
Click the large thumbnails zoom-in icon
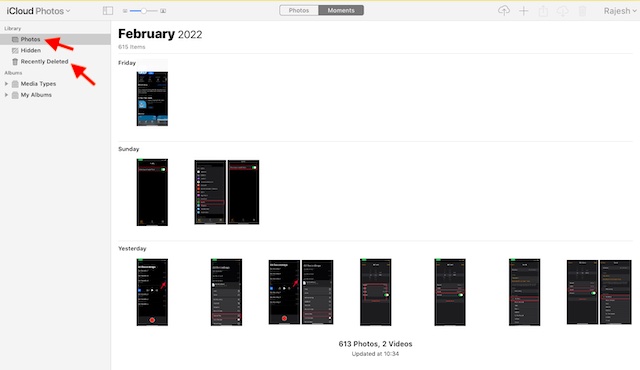pyautogui.click(x=163, y=11)
